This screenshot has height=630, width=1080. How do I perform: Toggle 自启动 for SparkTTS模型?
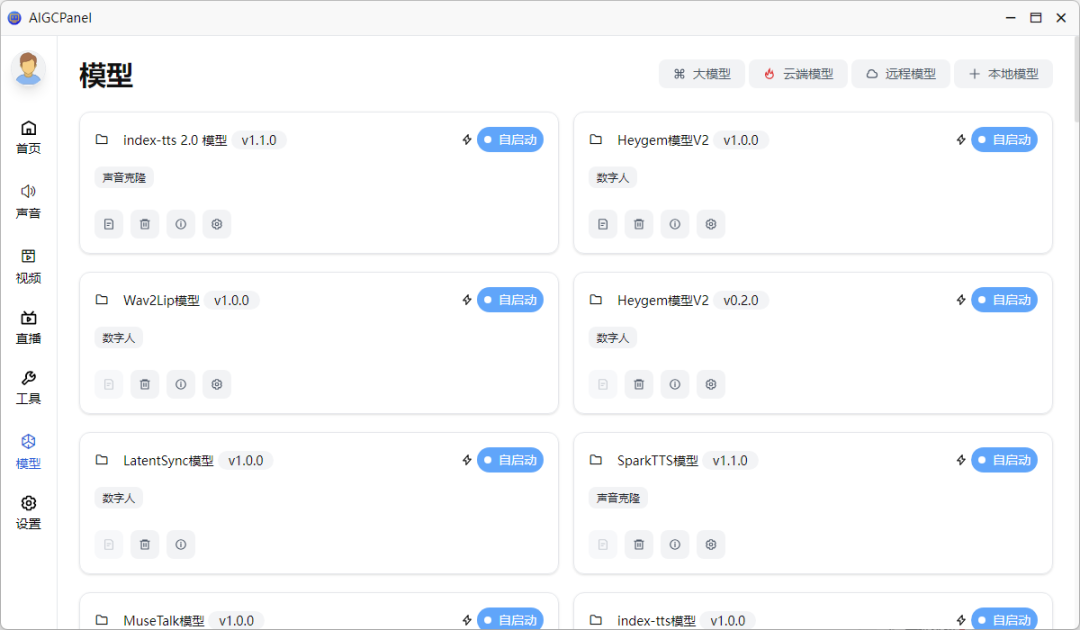[1004, 460]
